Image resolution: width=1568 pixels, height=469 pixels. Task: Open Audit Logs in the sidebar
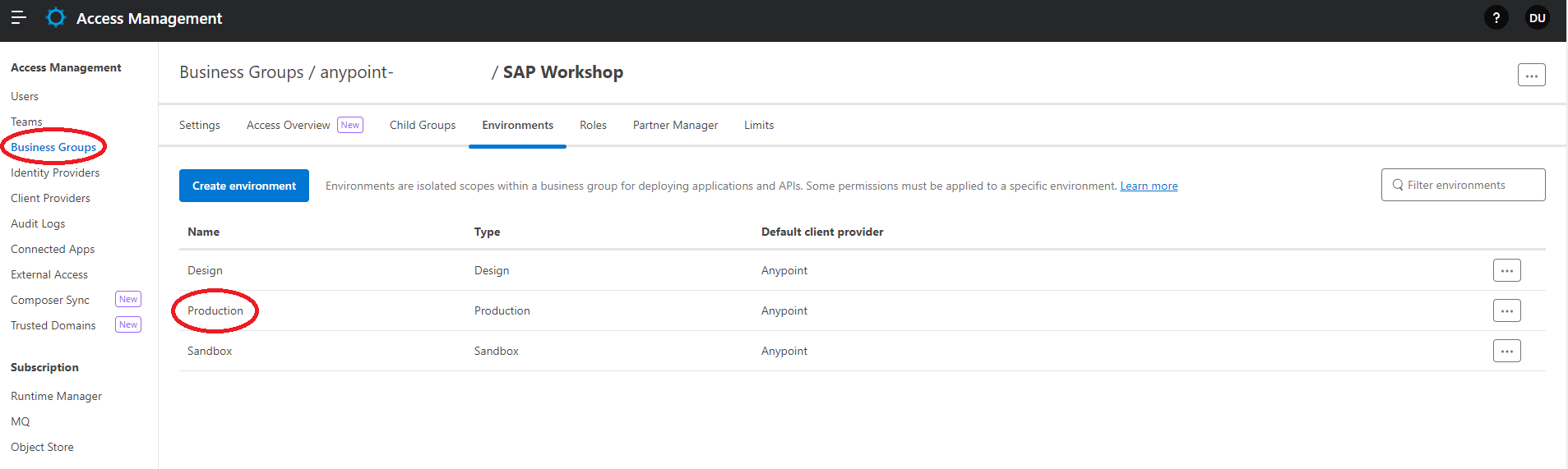(38, 223)
